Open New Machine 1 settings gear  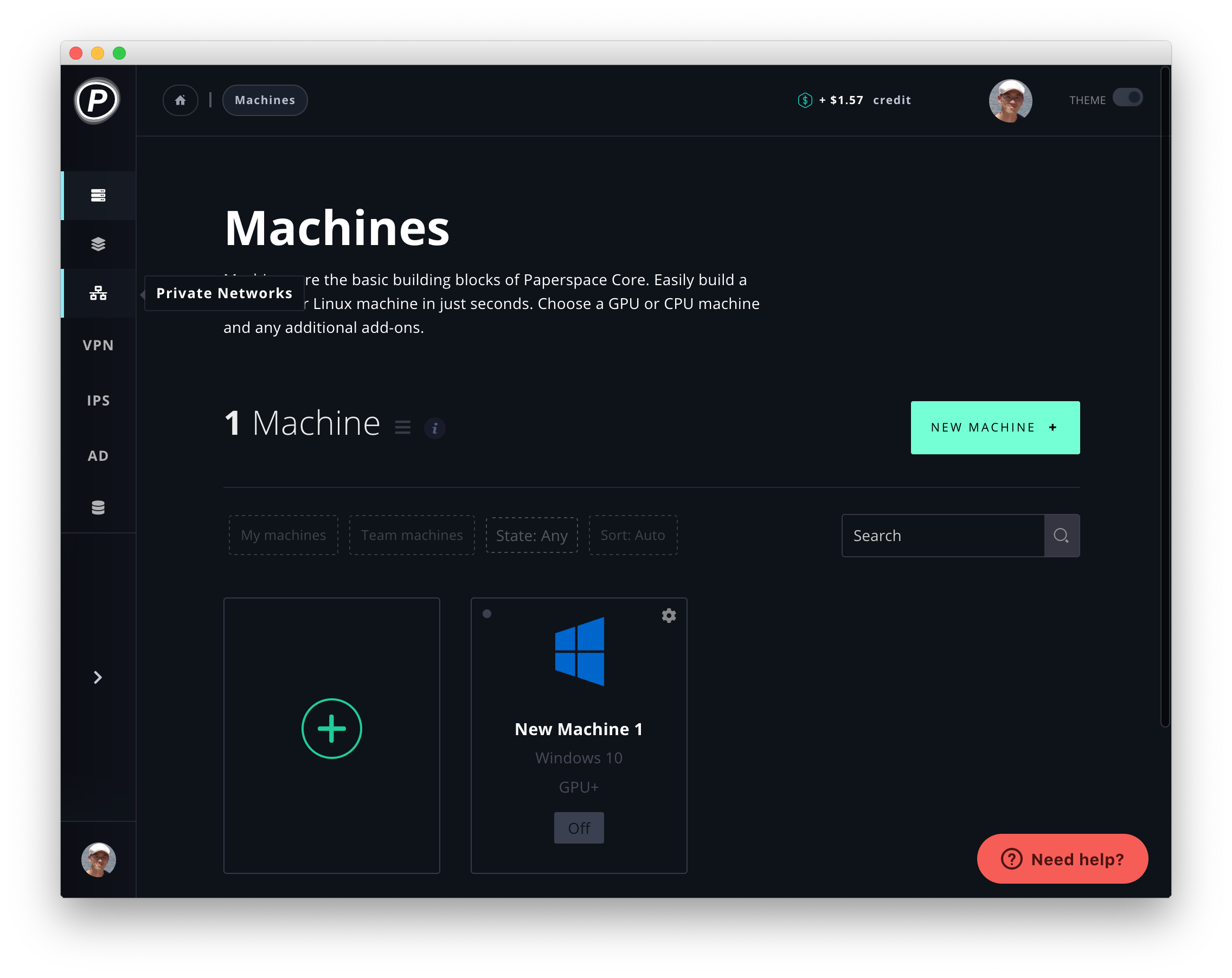click(669, 615)
